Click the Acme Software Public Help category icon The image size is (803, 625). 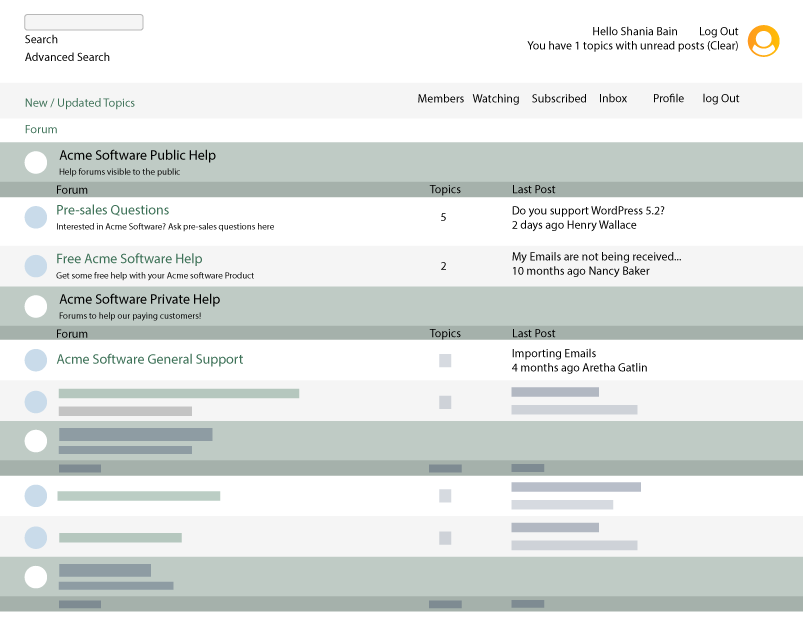[x=36, y=162]
